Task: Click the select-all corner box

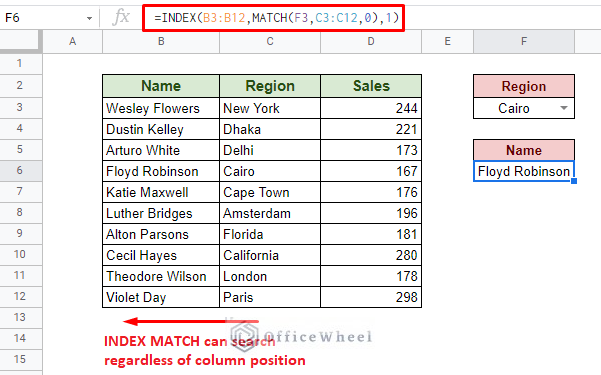Action: point(20,41)
